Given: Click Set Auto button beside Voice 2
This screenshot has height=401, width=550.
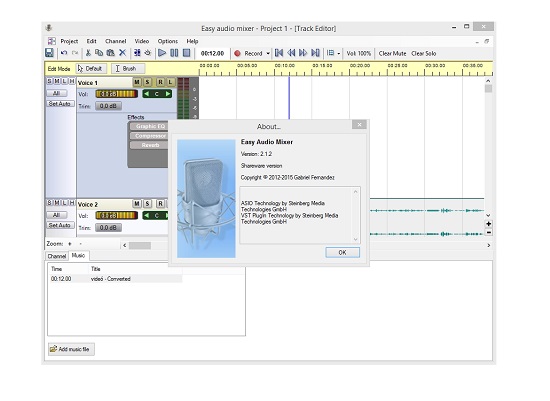Looking at the screenshot, I should click(60, 225).
